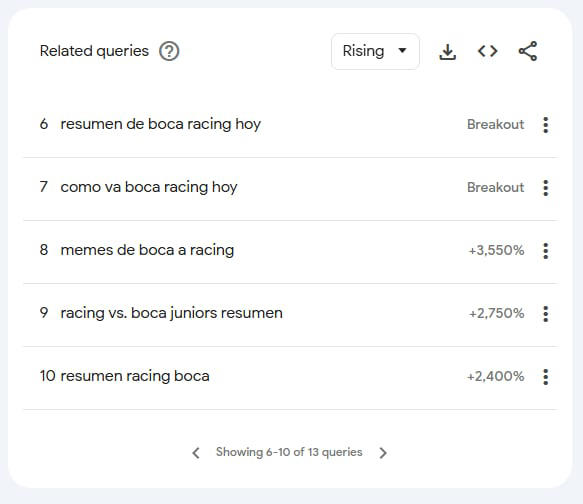The height and width of the screenshot is (504, 583).
Task: Go to next page of queries
Action: (383, 453)
